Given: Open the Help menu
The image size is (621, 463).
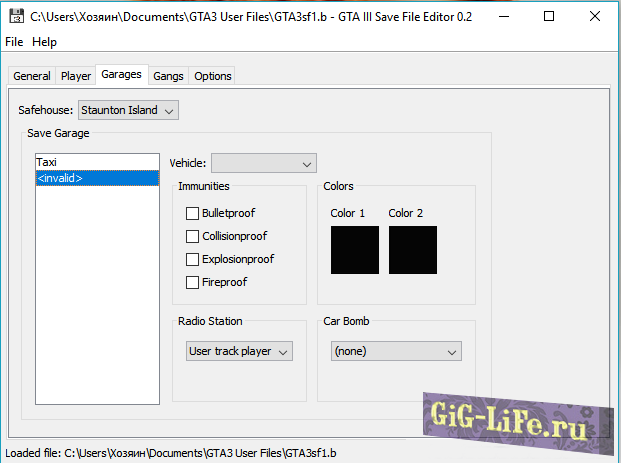Looking at the screenshot, I should 44,42.
